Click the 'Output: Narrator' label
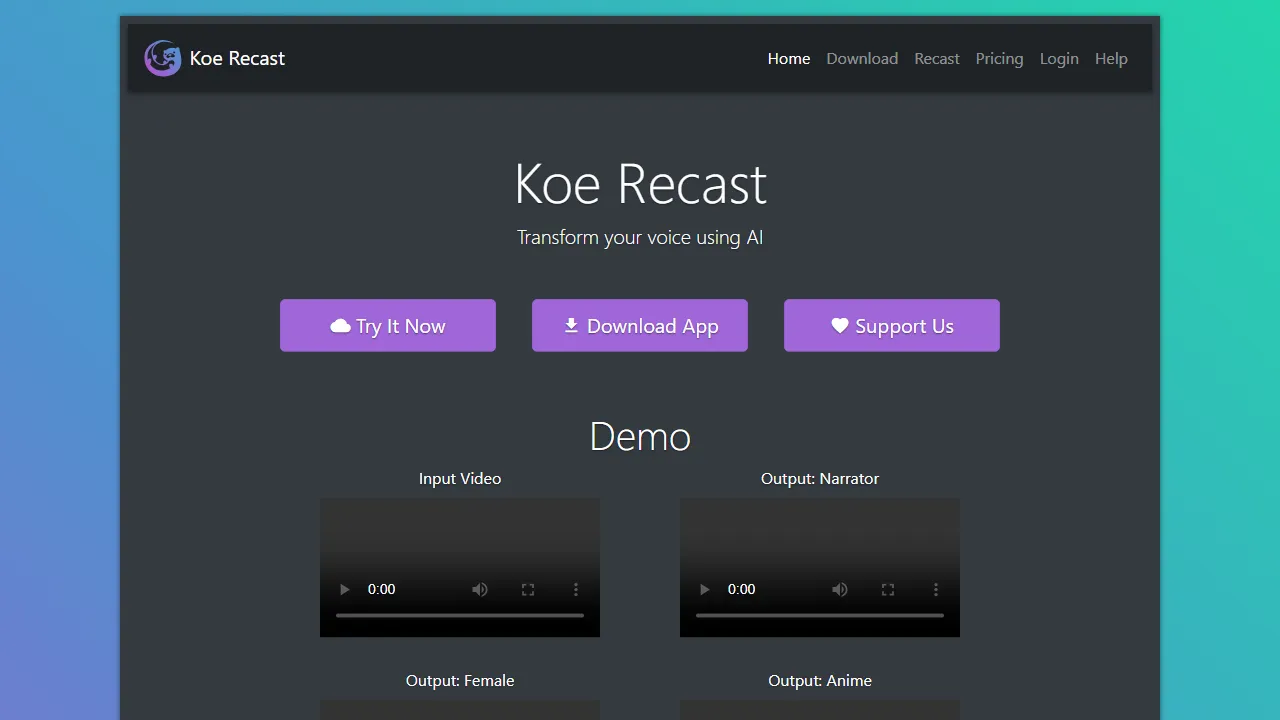The width and height of the screenshot is (1280, 720). (x=820, y=478)
